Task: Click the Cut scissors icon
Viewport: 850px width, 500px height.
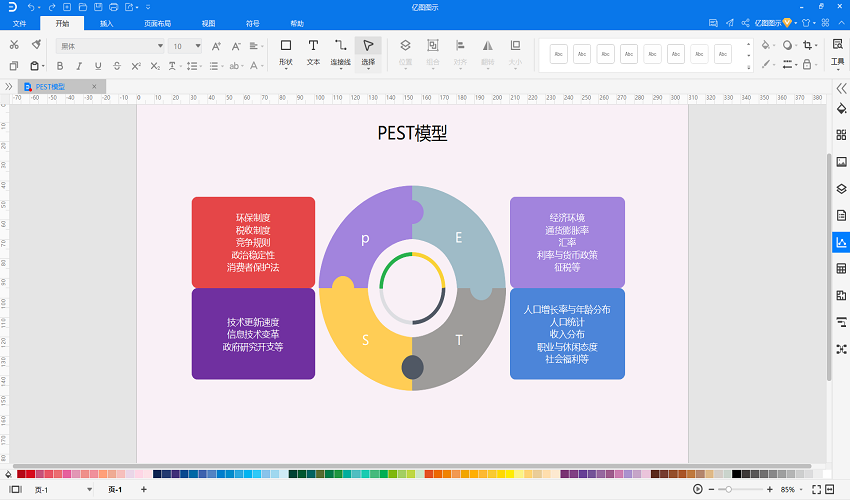Action: point(13,45)
